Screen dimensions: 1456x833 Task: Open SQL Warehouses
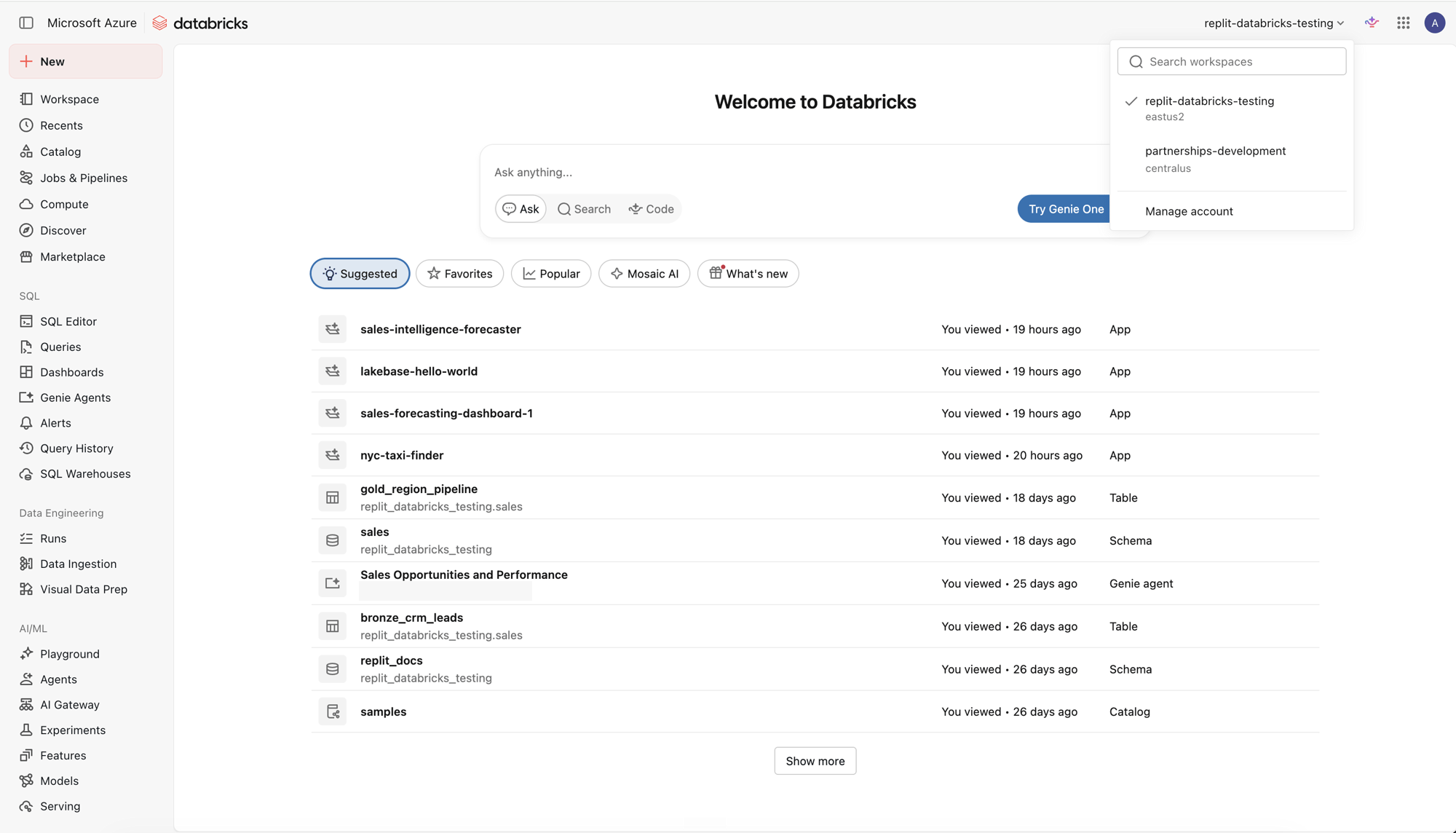pyautogui.click(x=86, y=474)
